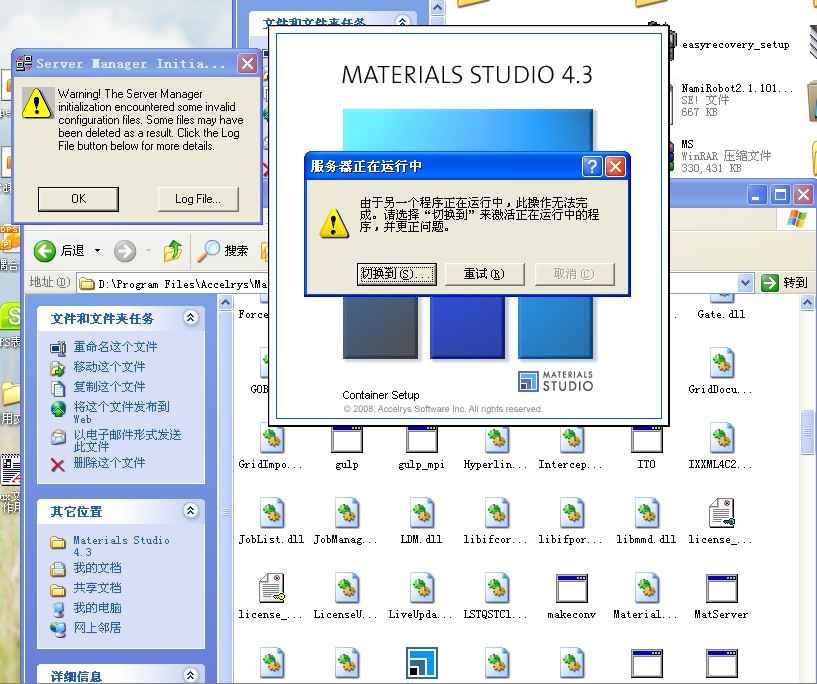
Task: Select the easyrecovery_setup file
Action: [736, 45]
